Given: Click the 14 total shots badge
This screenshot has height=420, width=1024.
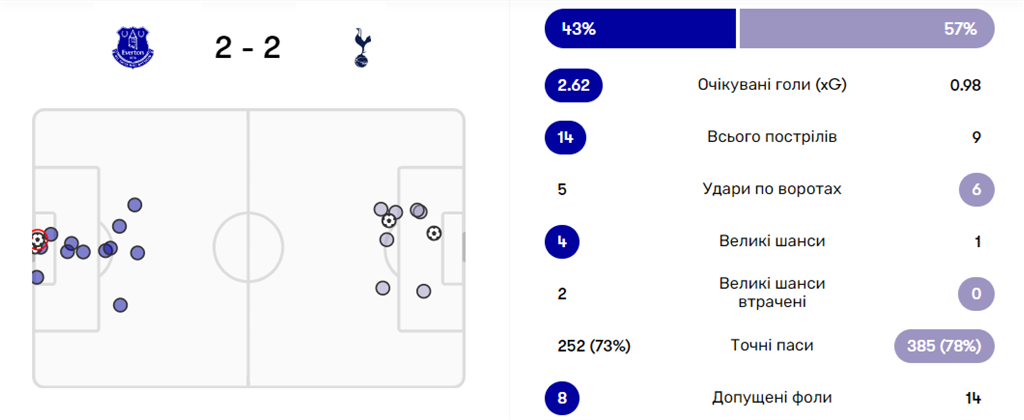Looking at the screenshot, I should [x=565, y=137].
